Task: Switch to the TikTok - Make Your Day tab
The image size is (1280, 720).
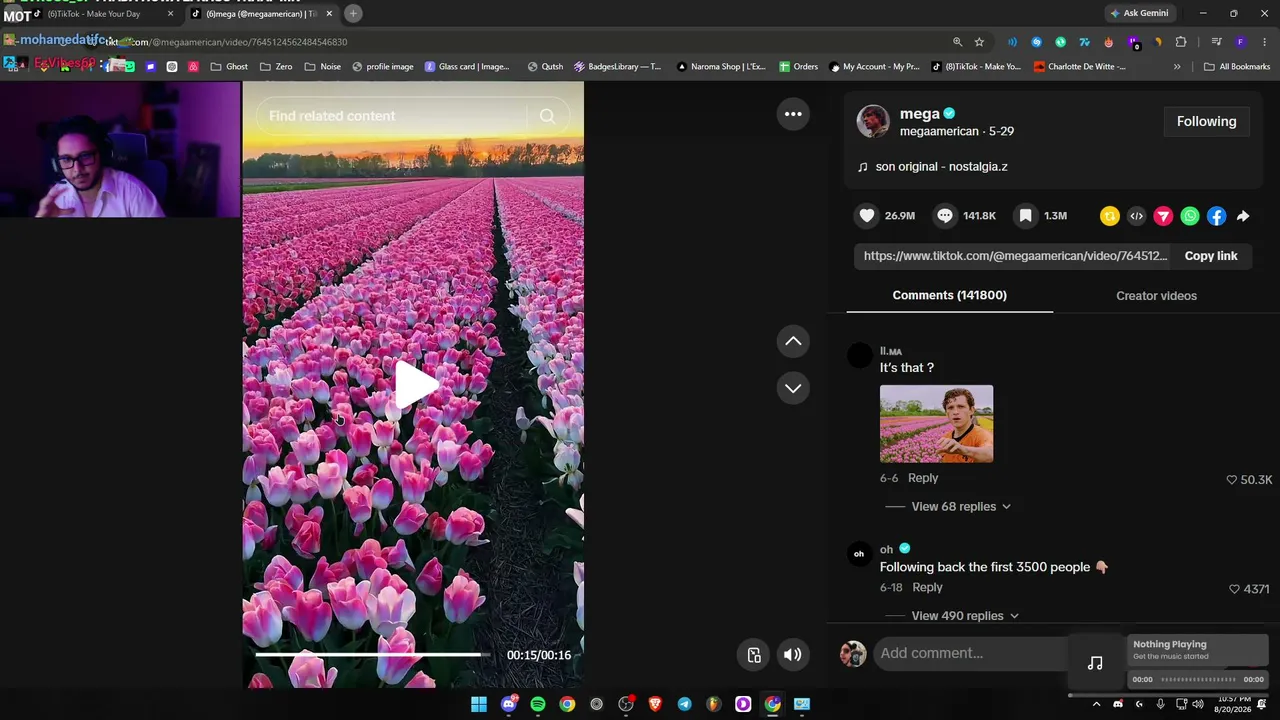Action: 103,14
